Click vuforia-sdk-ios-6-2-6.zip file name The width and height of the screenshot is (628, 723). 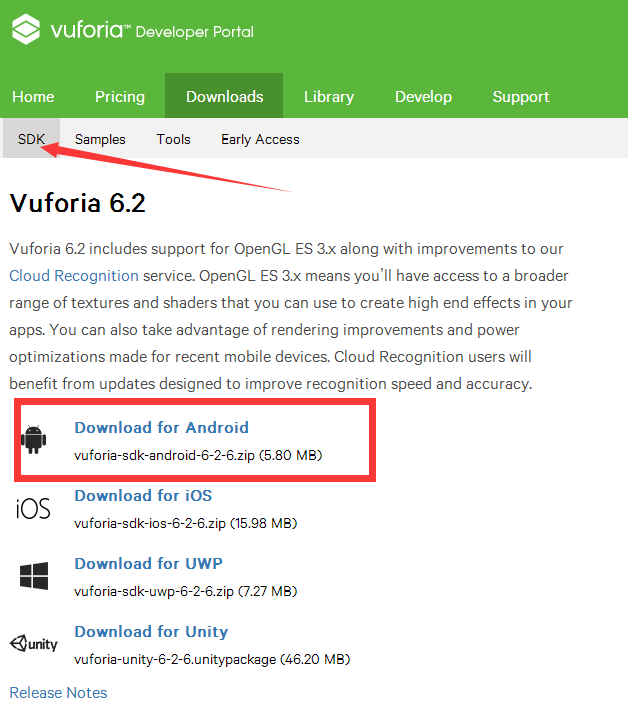click(x=150, y=523)
